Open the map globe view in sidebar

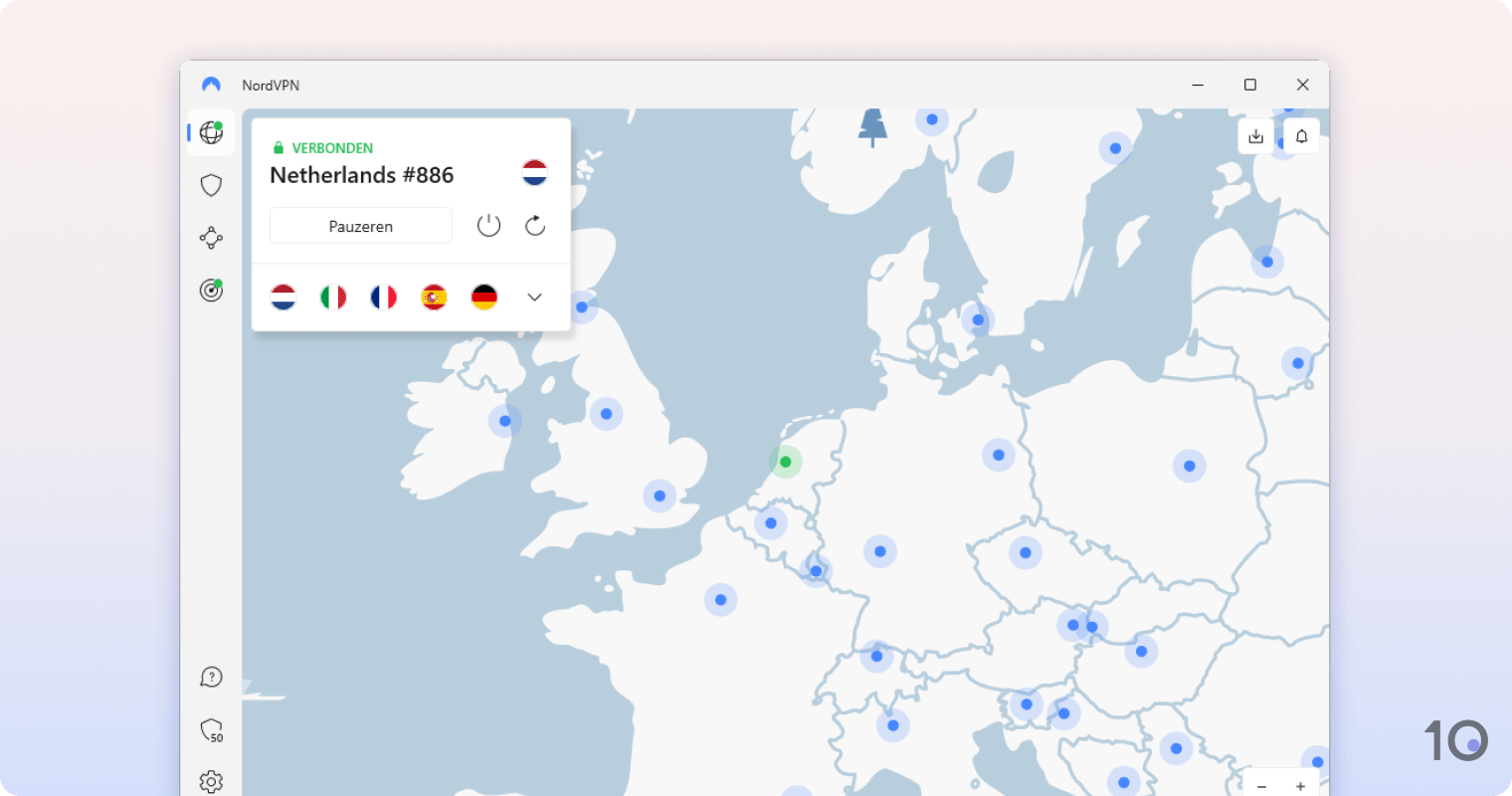click(x=210, y=132)
